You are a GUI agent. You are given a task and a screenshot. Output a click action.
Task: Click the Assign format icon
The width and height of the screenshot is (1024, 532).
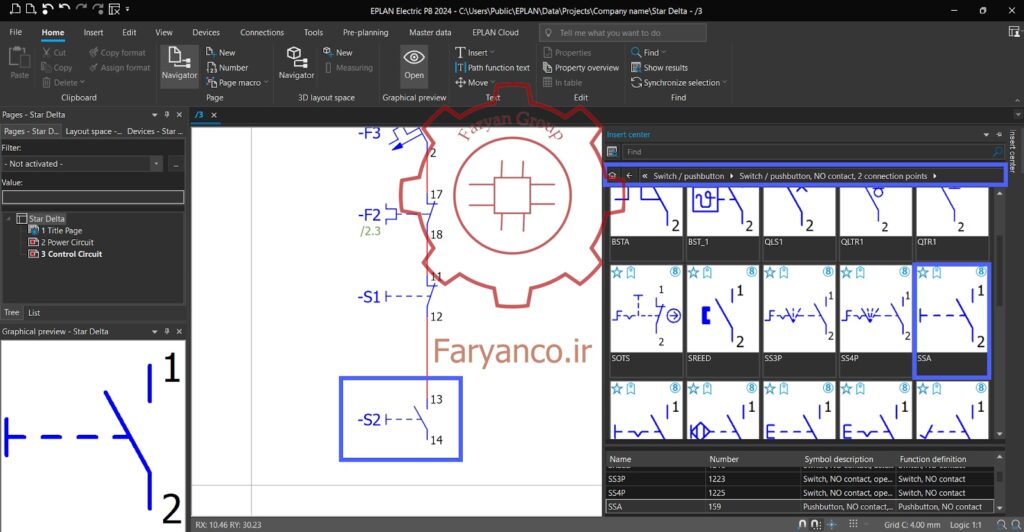tap(93, 67)
